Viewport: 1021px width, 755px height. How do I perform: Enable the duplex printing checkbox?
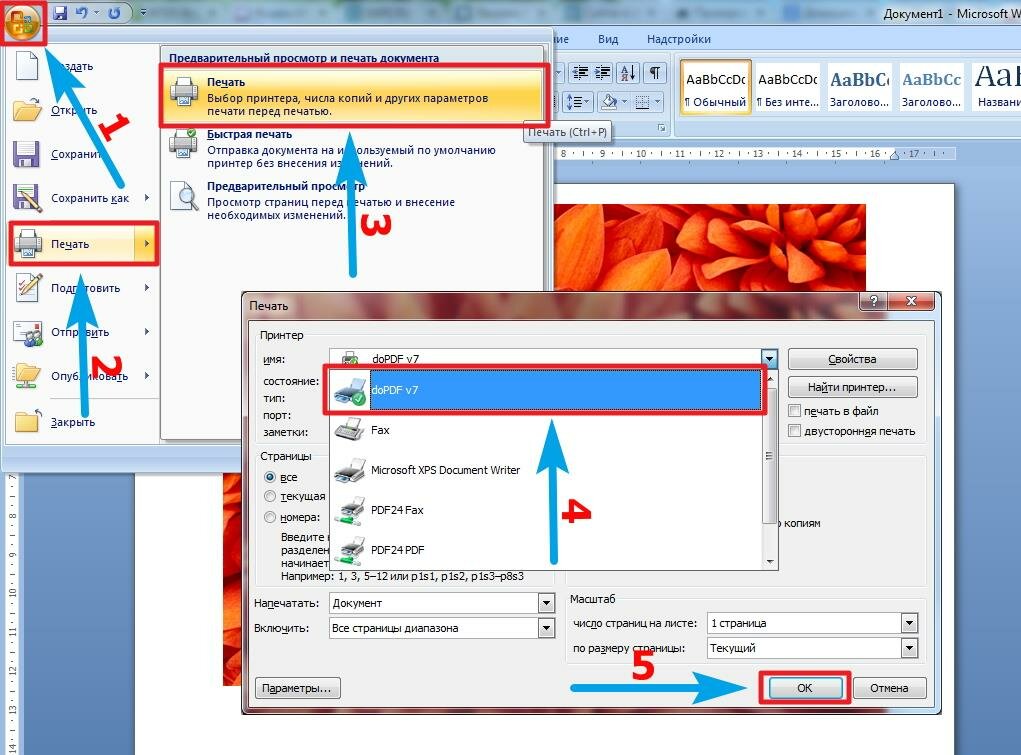(794, 431)
